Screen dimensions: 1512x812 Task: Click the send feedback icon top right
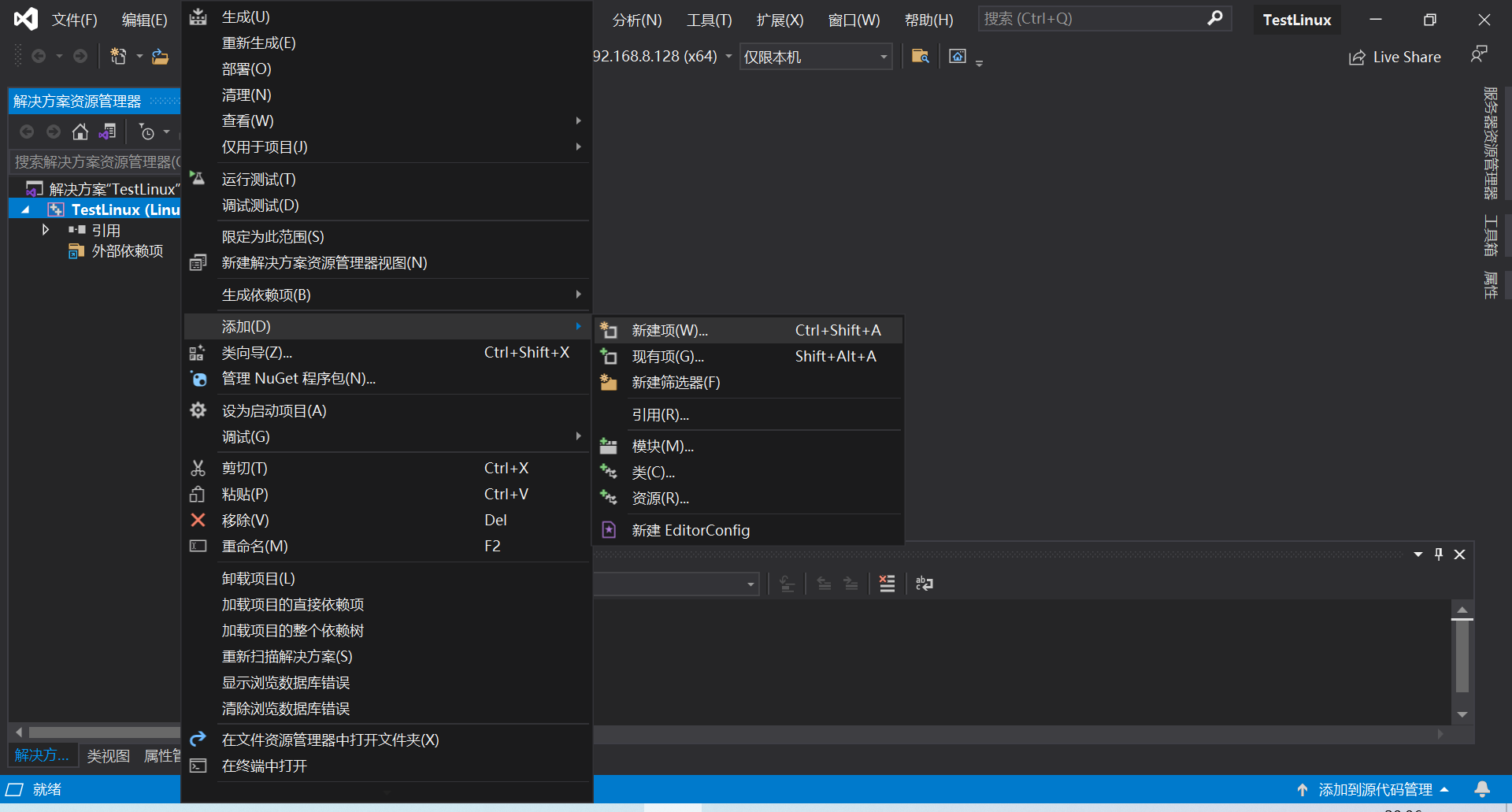[x=1479, y=54]
